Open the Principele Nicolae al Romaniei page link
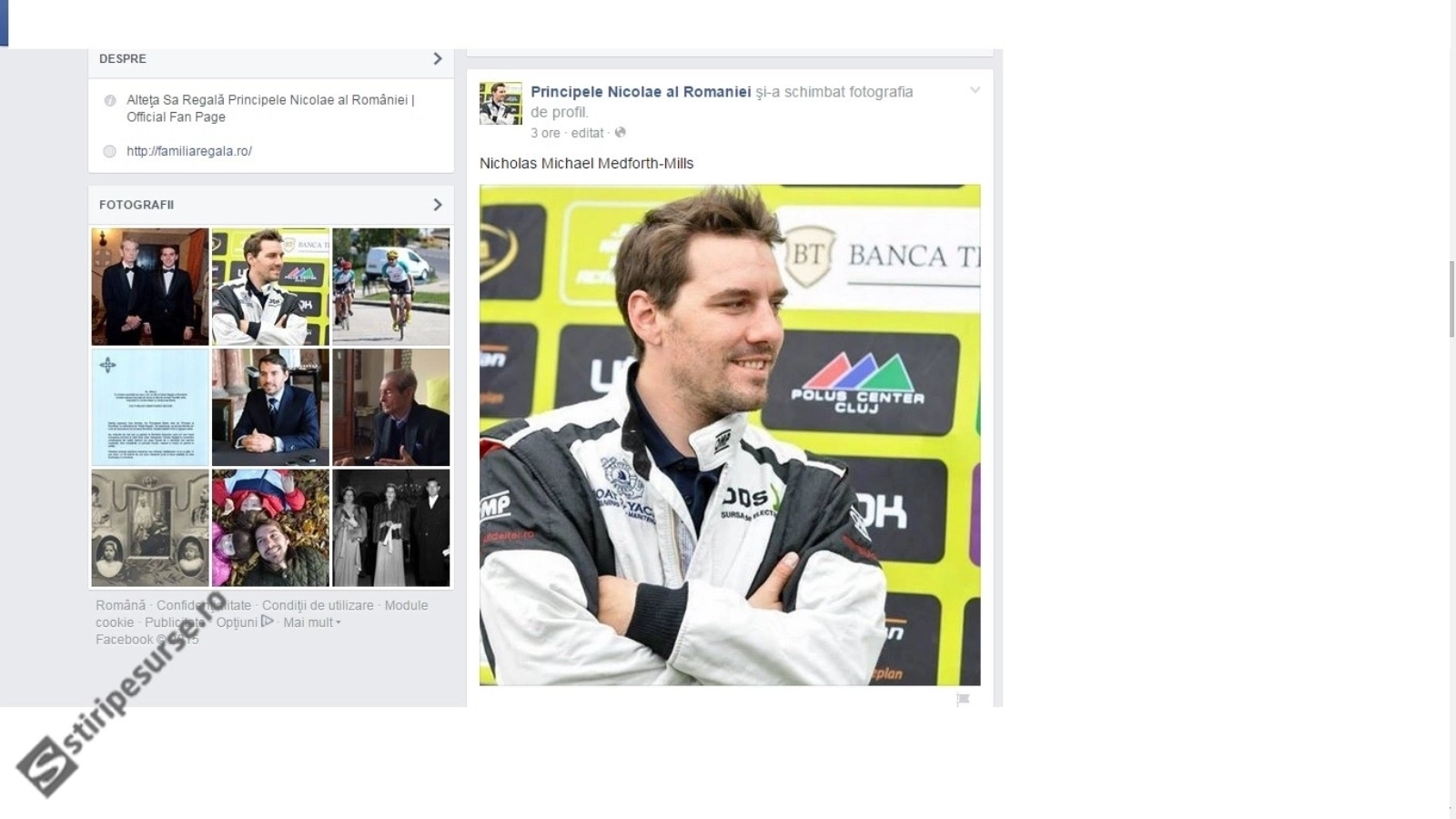This screenshot has height=819, width=1456. tap(641, 92)
